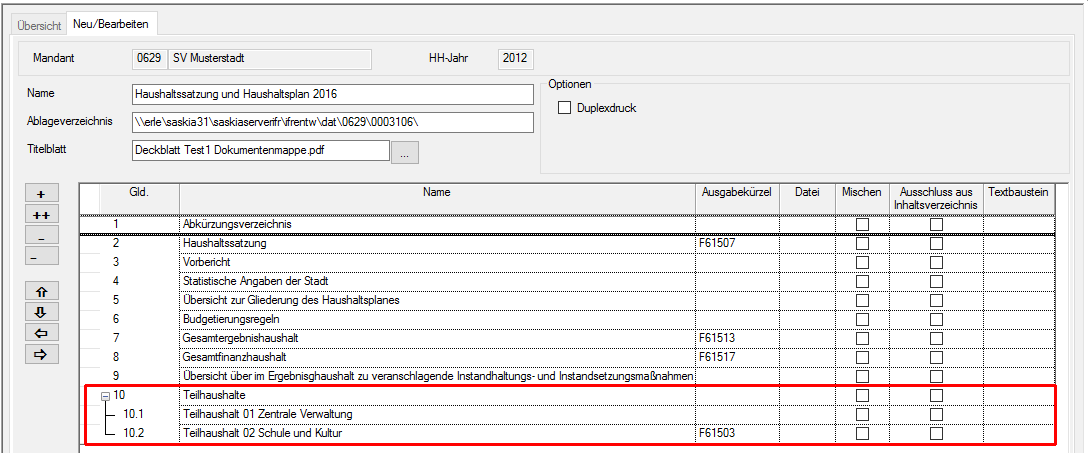The height and width of the screenshot is (453, 1088).
Task: Switch to the Übersicht tab
Action: (40, 24)
